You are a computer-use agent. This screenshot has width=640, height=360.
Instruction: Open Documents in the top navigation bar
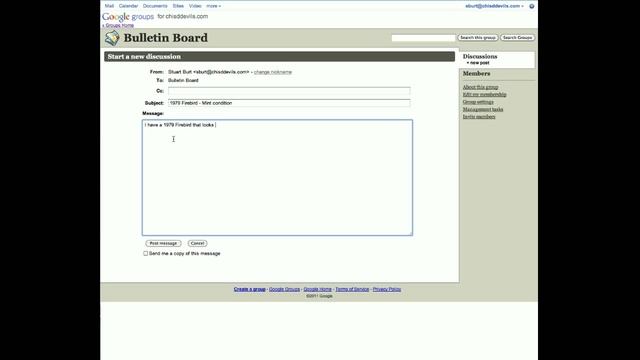tap(155, 6)
